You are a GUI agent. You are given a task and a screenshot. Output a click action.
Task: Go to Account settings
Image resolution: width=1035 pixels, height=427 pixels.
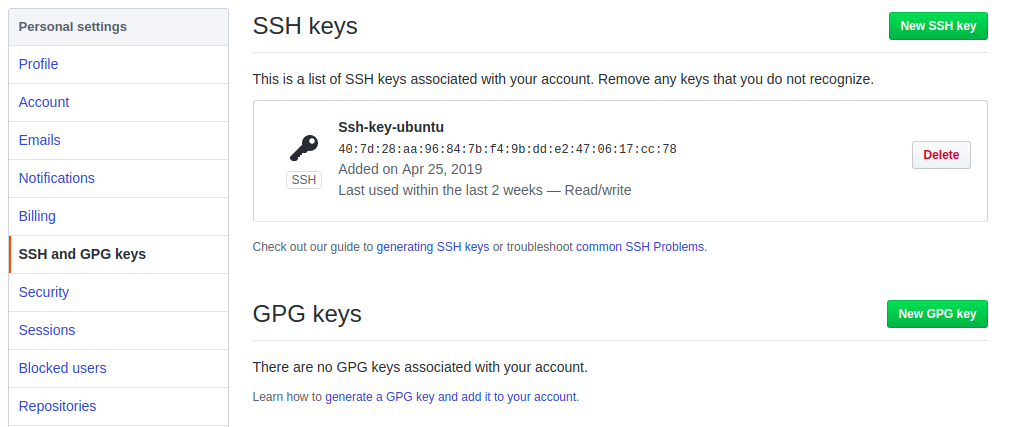tap(44, 102)
